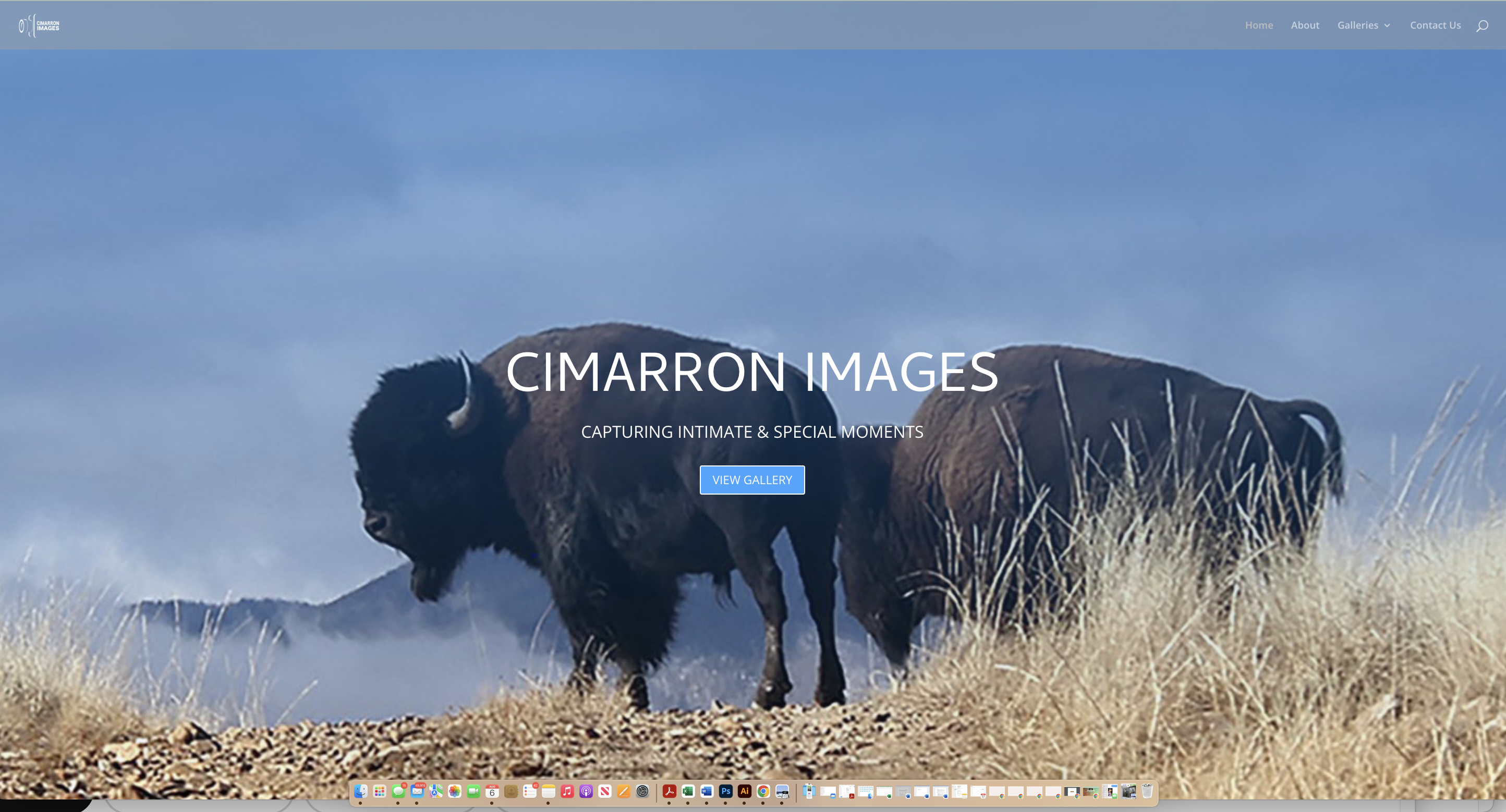Screen dimensions: 1506x812
Task: Launch the Music app from the dock
Action: pyautogui.click(x=567, y=791)
